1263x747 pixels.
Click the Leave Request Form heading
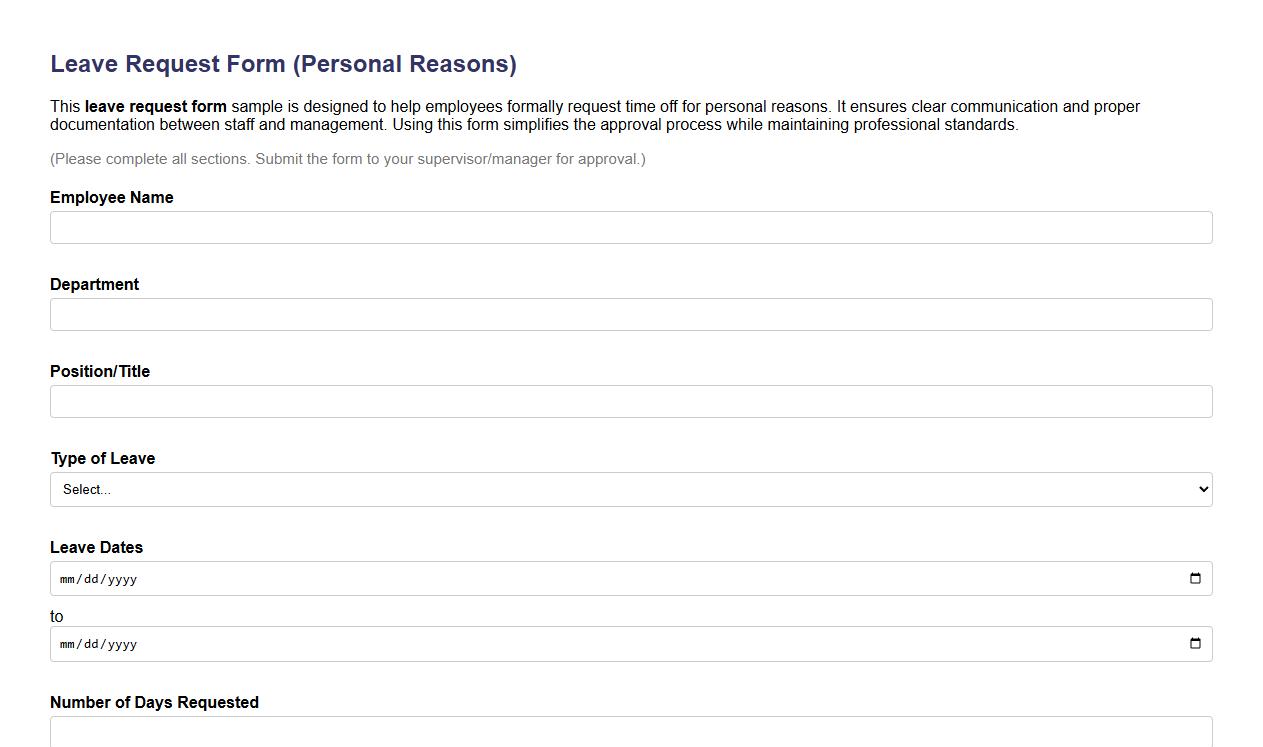tap(283, 63)
